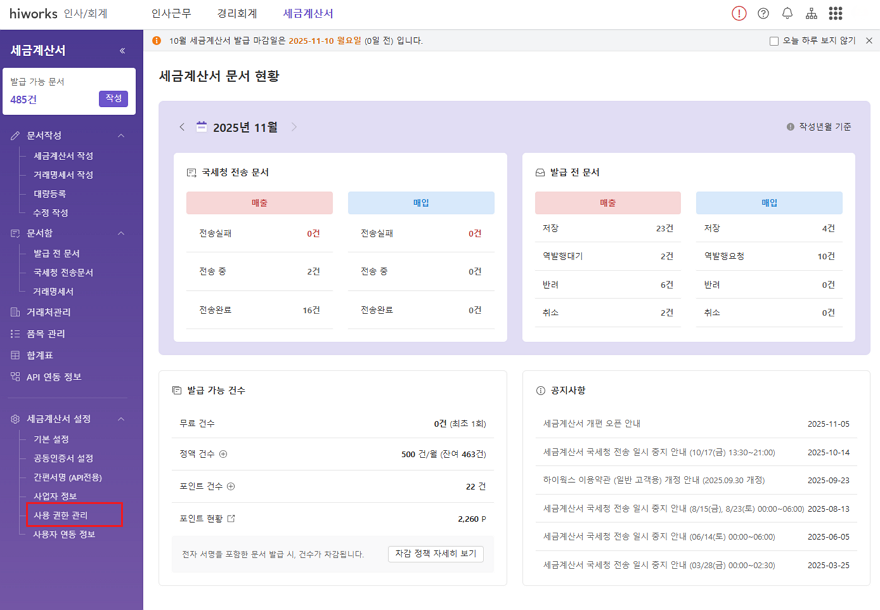Open the notifications bell icon
Screen dimensions: 880x610
click(x=787, y=14)
